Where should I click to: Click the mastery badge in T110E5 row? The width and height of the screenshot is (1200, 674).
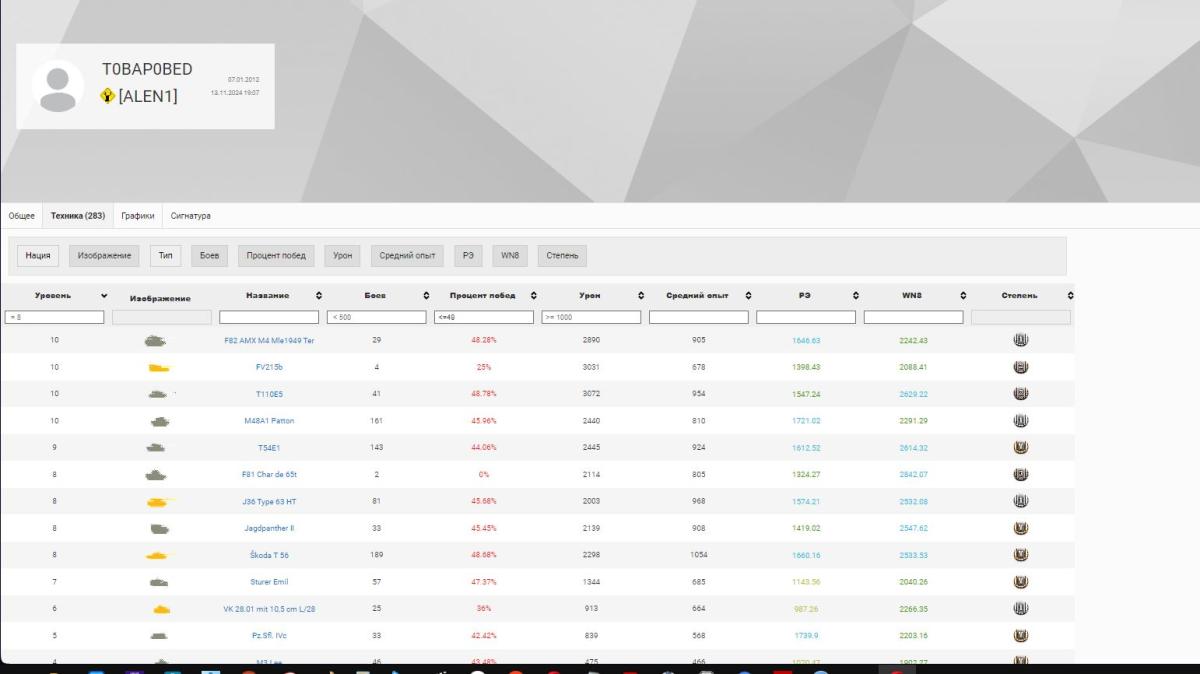pyautogui.click(x=1020, y=394)
